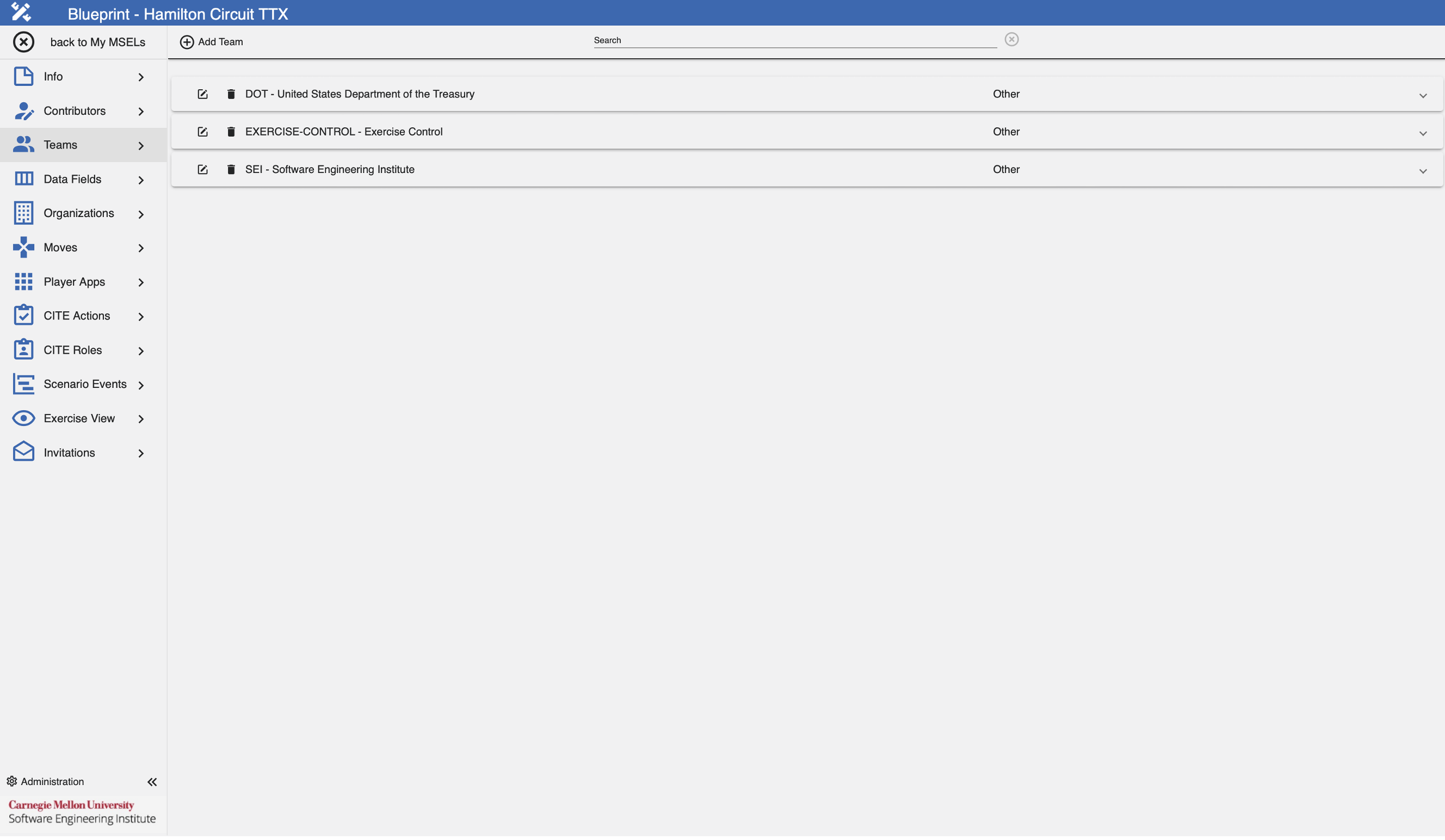The height and width of the screenshot is (840, 1445).
Task: Click edit icon for DOT team
Action: coord(201,93)
